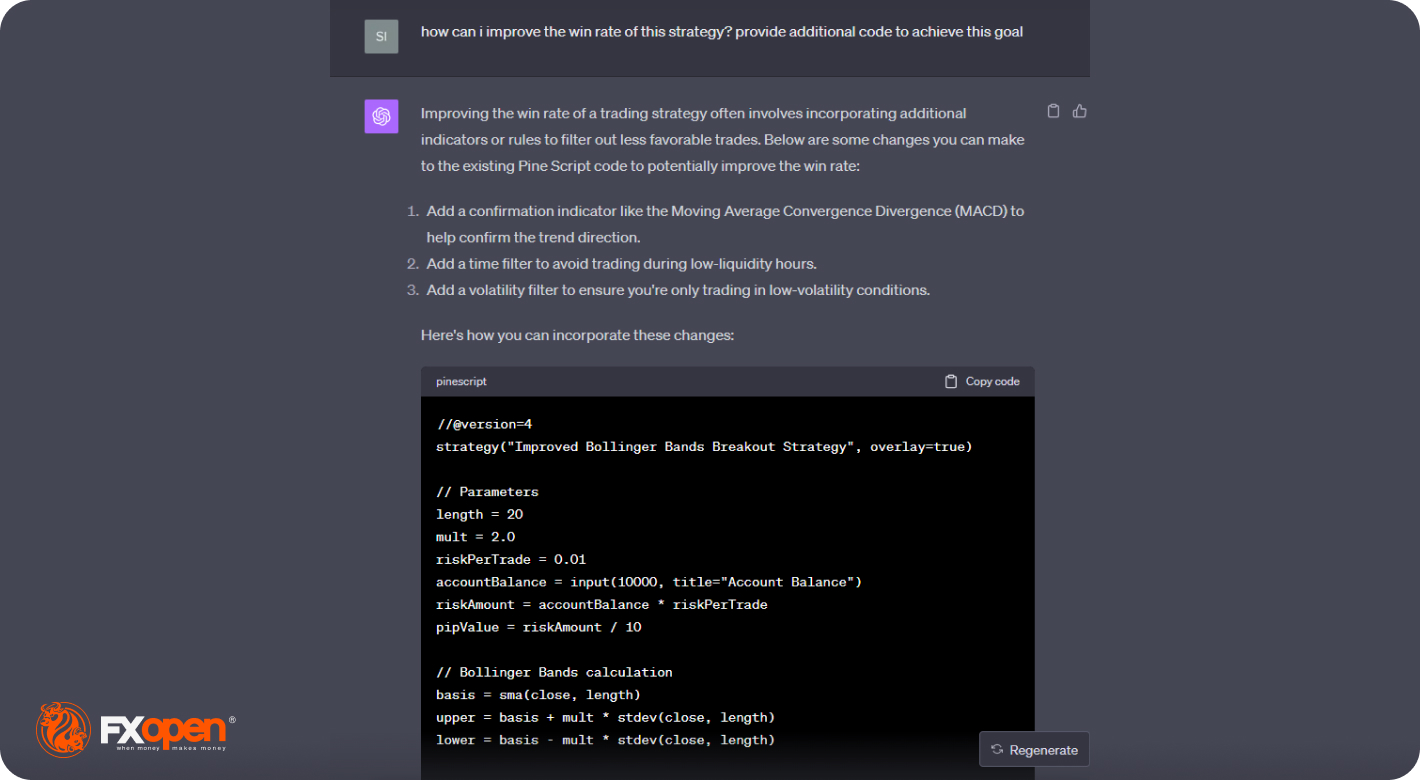This screenshot has width=1420, height=780.
Task: Click the strategy() declaration code line
Action: 703,446
